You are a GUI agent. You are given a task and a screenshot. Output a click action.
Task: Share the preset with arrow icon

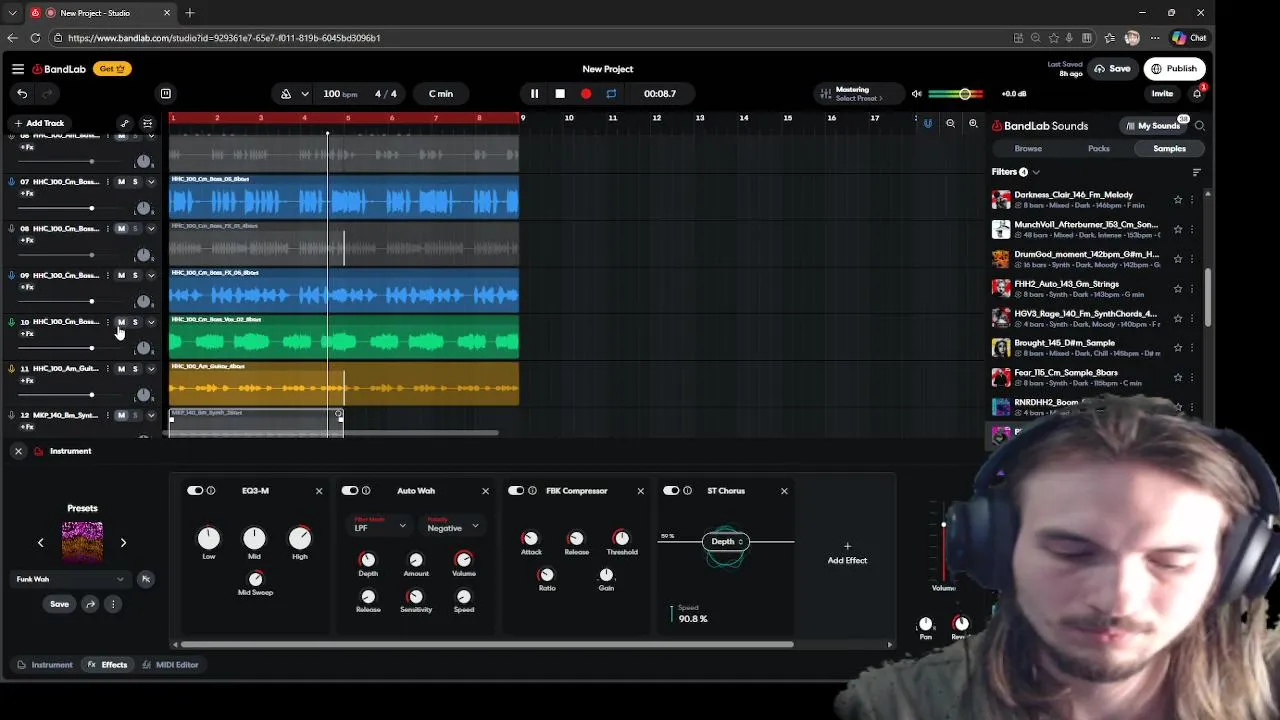90,604
